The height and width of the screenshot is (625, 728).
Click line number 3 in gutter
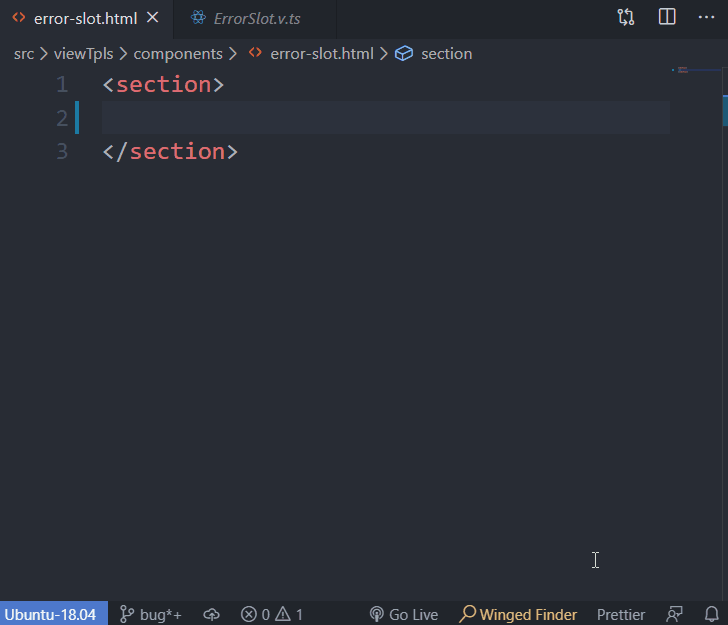point(62,151)
